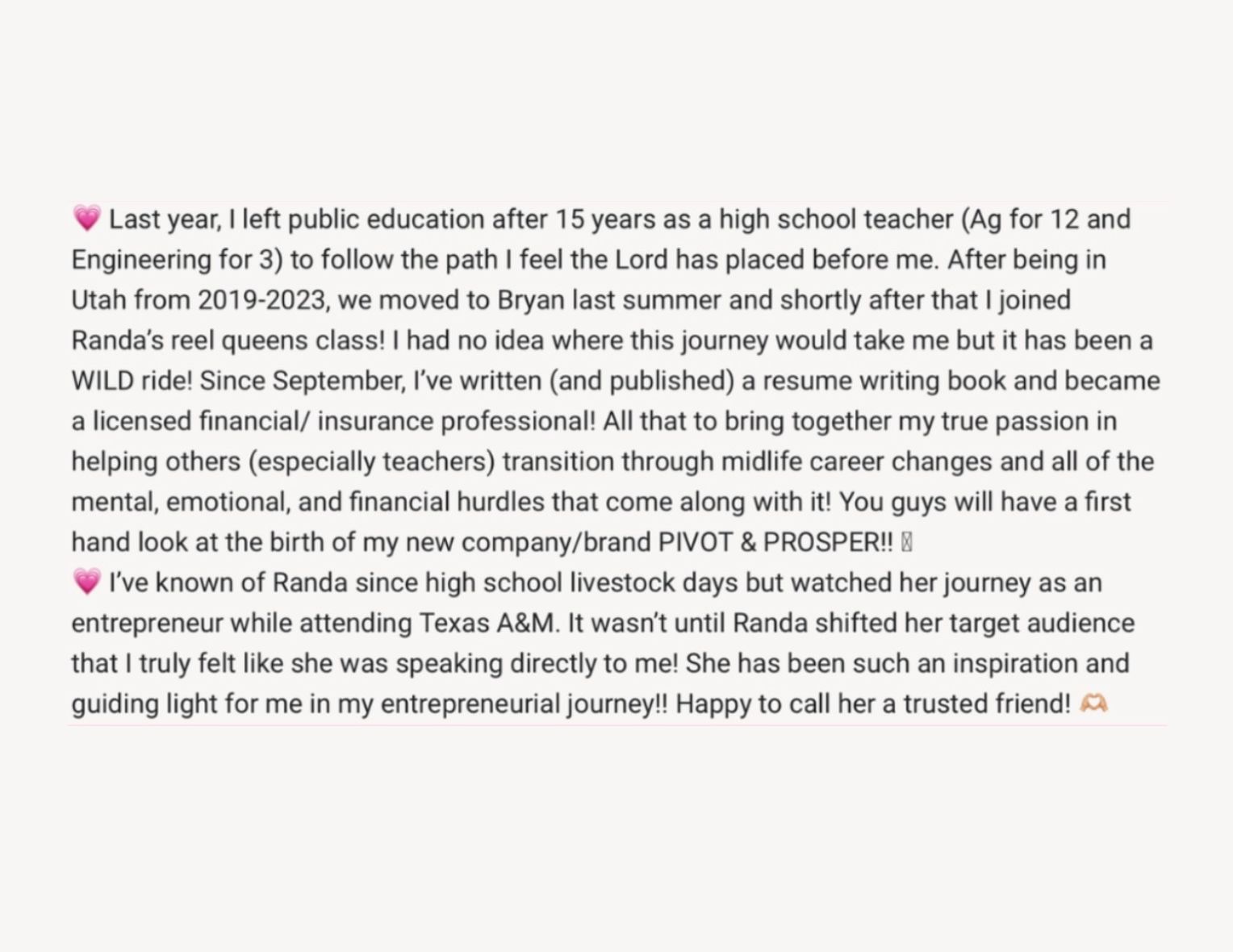Click the words "Texas A&M"

[x=488, y=623]
